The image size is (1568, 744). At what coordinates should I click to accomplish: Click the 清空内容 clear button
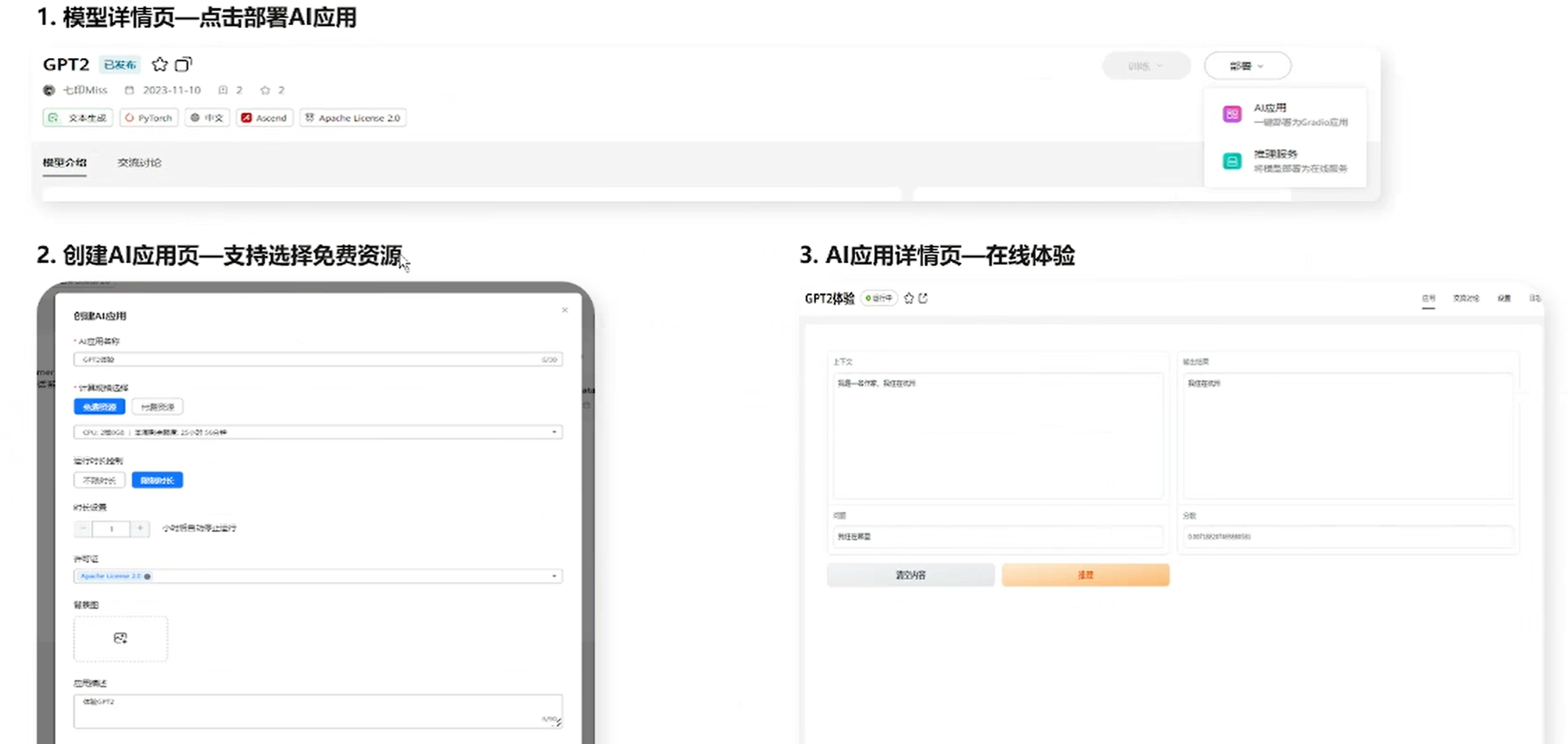910,575
